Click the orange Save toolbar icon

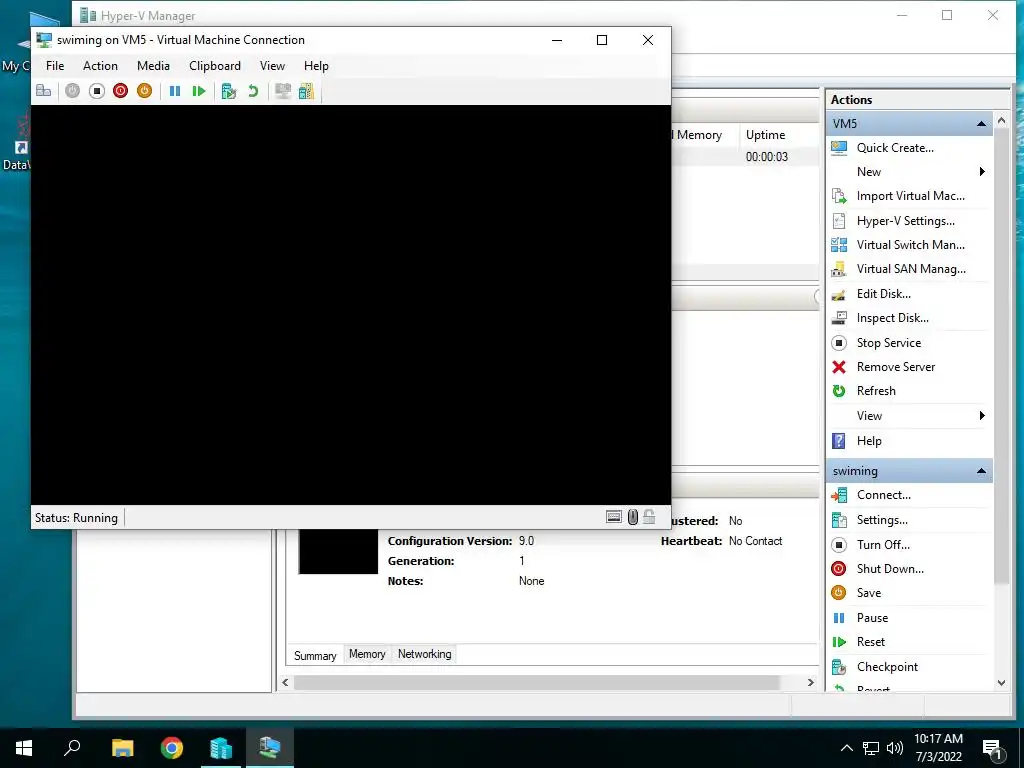[144, 91]
